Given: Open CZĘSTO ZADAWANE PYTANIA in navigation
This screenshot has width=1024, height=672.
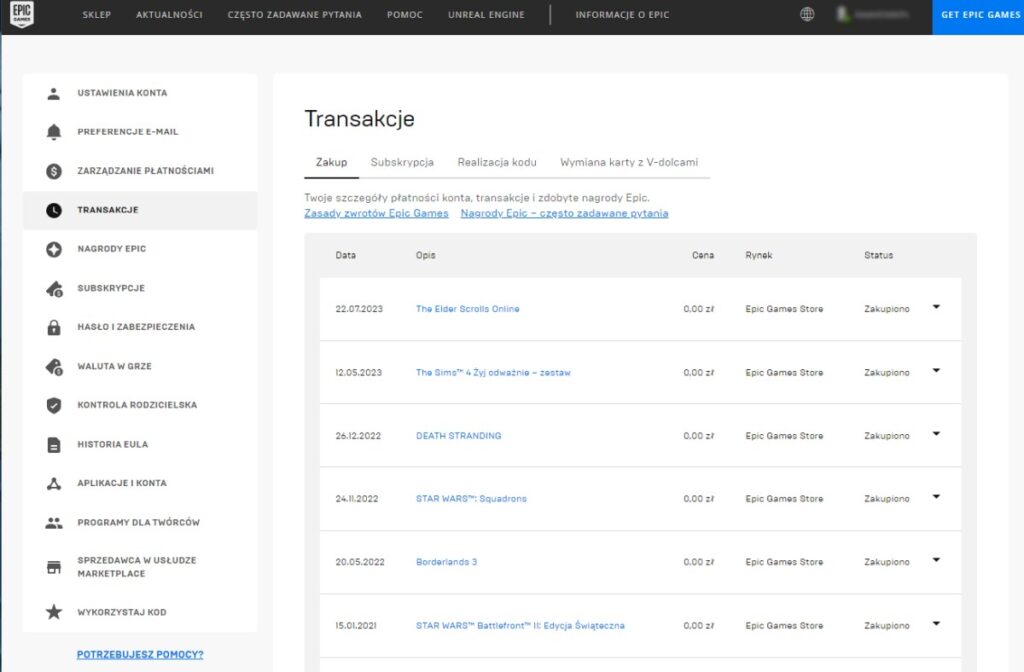Looking at the screenshot, I should tap(295, 14).
